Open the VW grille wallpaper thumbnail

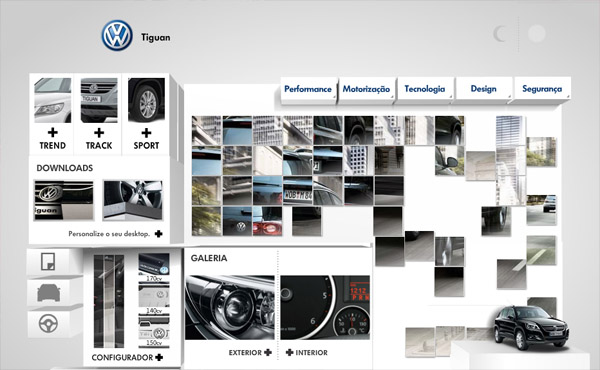(x=64, y=200)
